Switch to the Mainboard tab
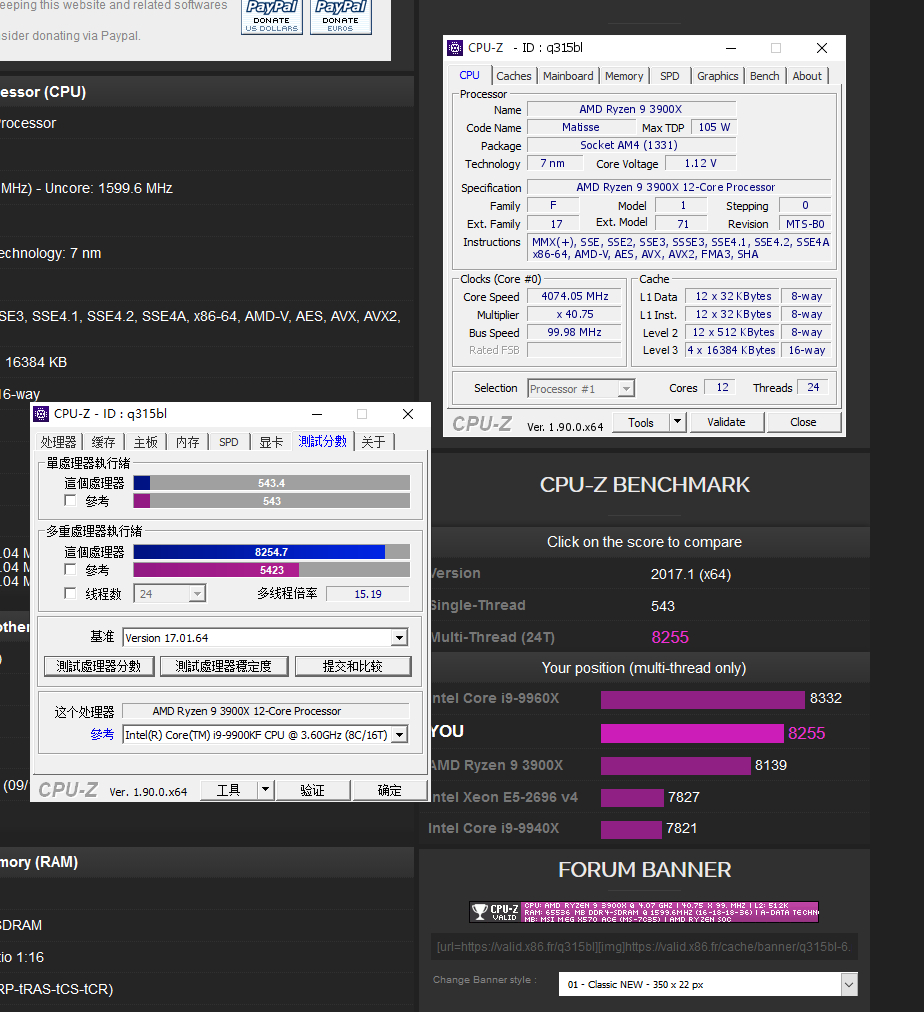The width and height of the screenshot is (924, 1012). pos(568,76)
